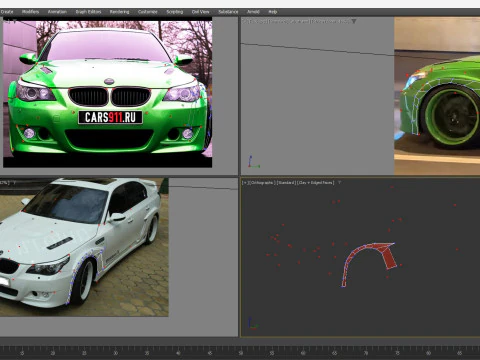This screenshot has width=480, height=360.
Task: Open the [+] general viewport menu in Orthographic view
Action: tap(245, 183)
